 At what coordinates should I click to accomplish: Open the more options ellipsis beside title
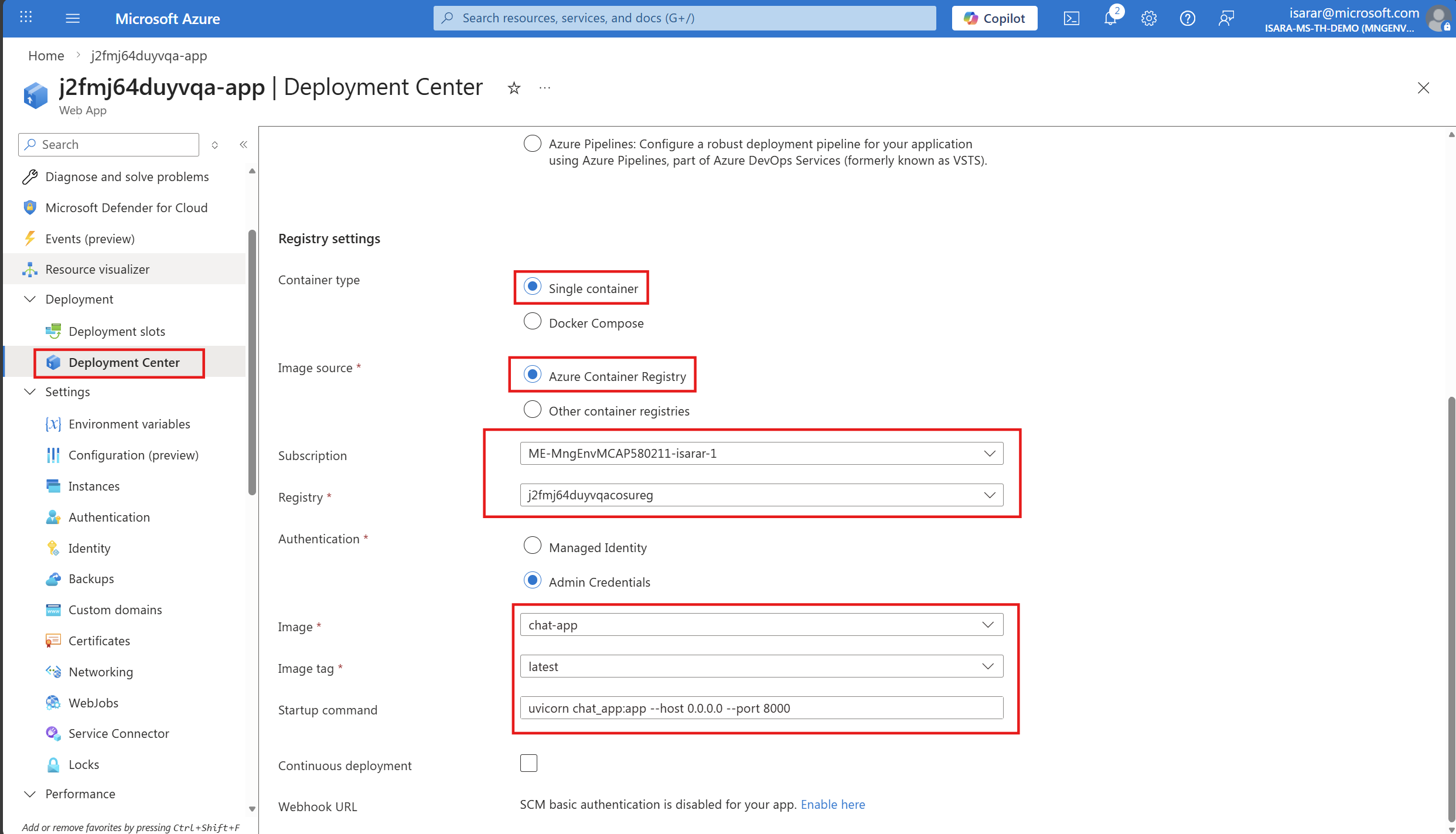(545, 88)
